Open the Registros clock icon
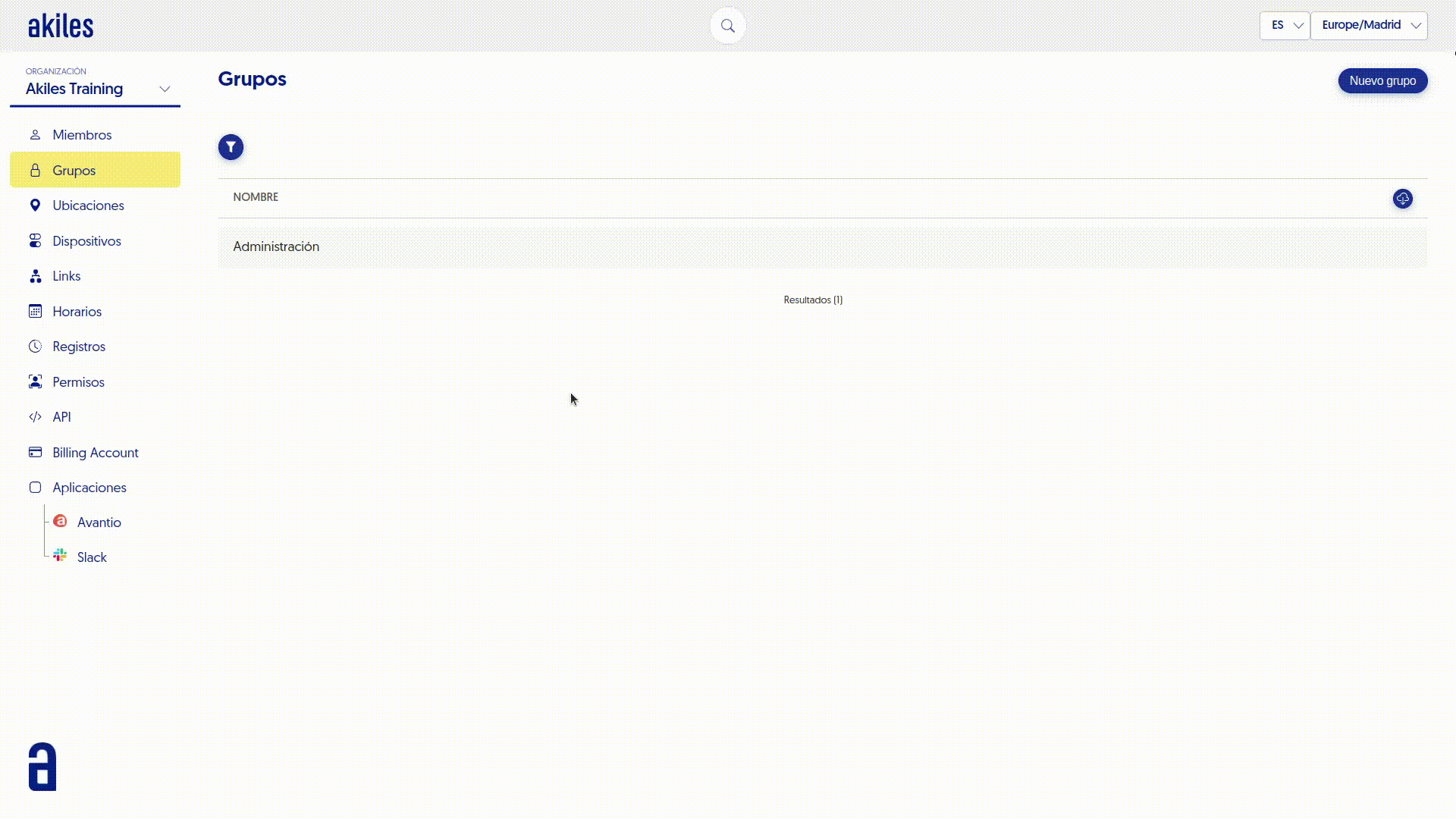The image size is (1456, 819). coord(35,346)
